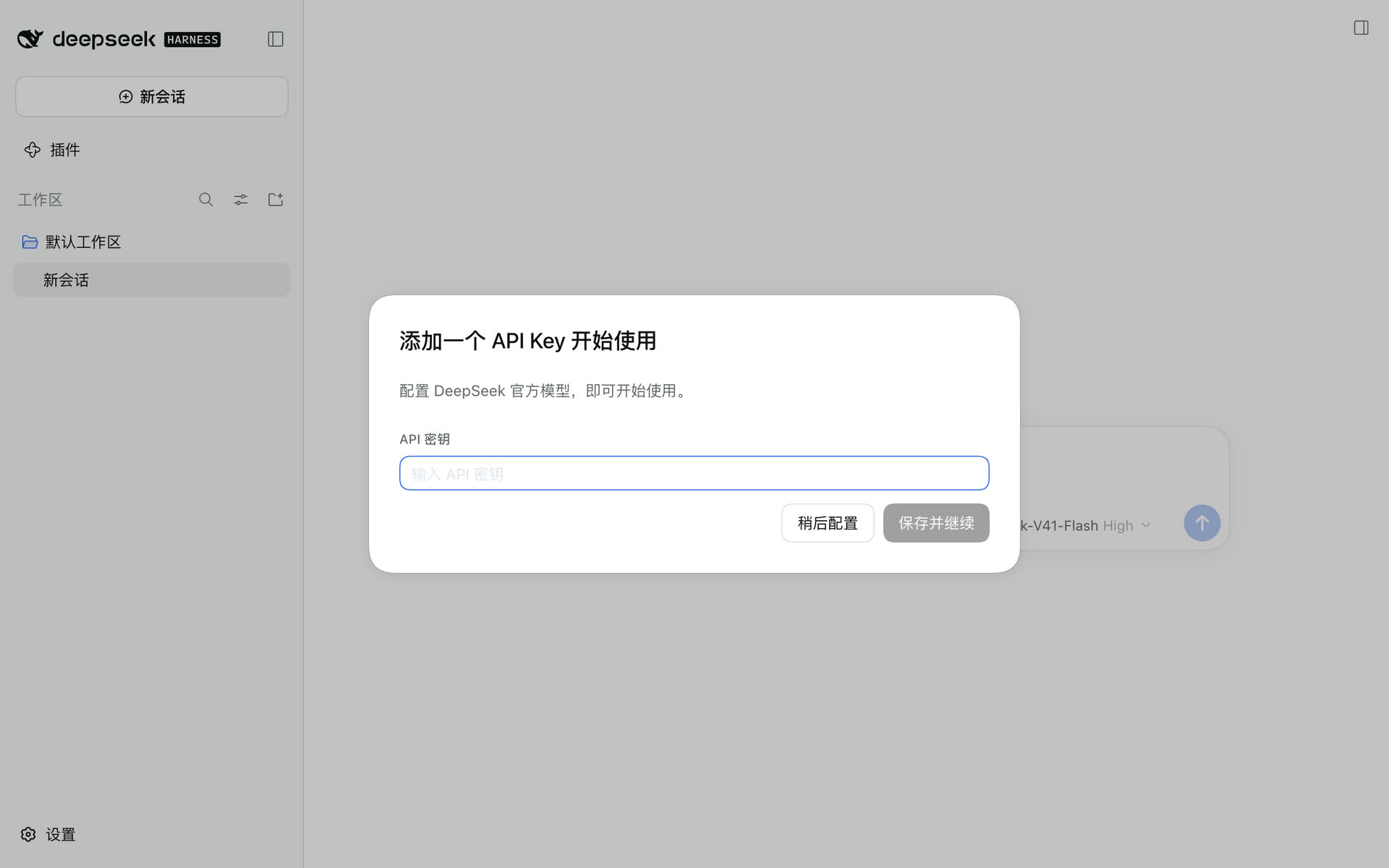Search workspaces with magnifier icon
The width and height of the screenshot is (1389, 868).
206,200
